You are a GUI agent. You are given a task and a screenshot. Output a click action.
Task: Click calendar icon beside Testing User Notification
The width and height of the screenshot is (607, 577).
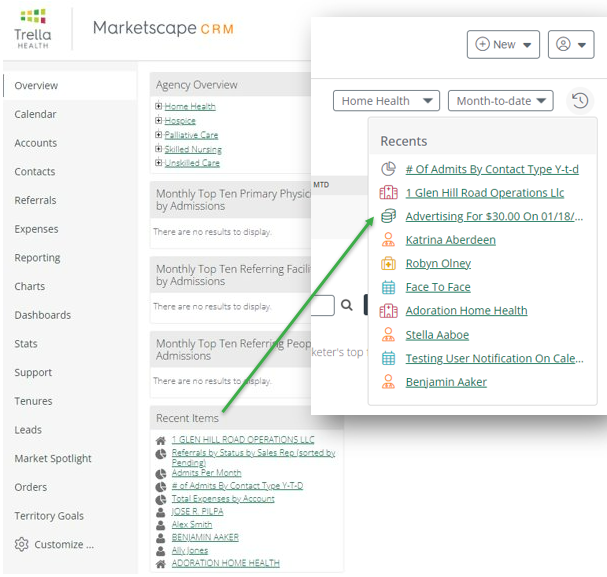point(388,358)
